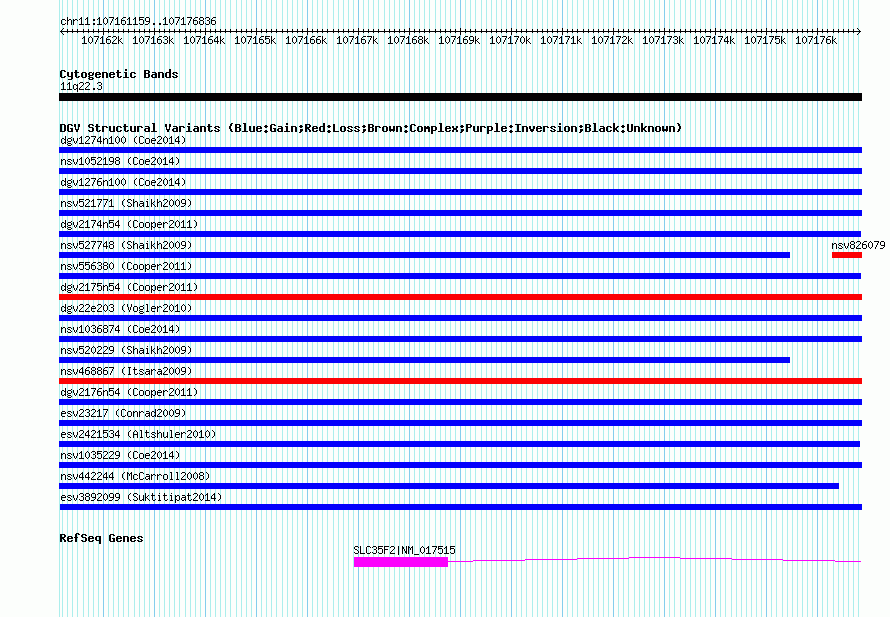The height and width of the screenshot is (617, 890).
Task: Click the SLC35F2|NM_017515 gene label
Action: click(404, 550)
